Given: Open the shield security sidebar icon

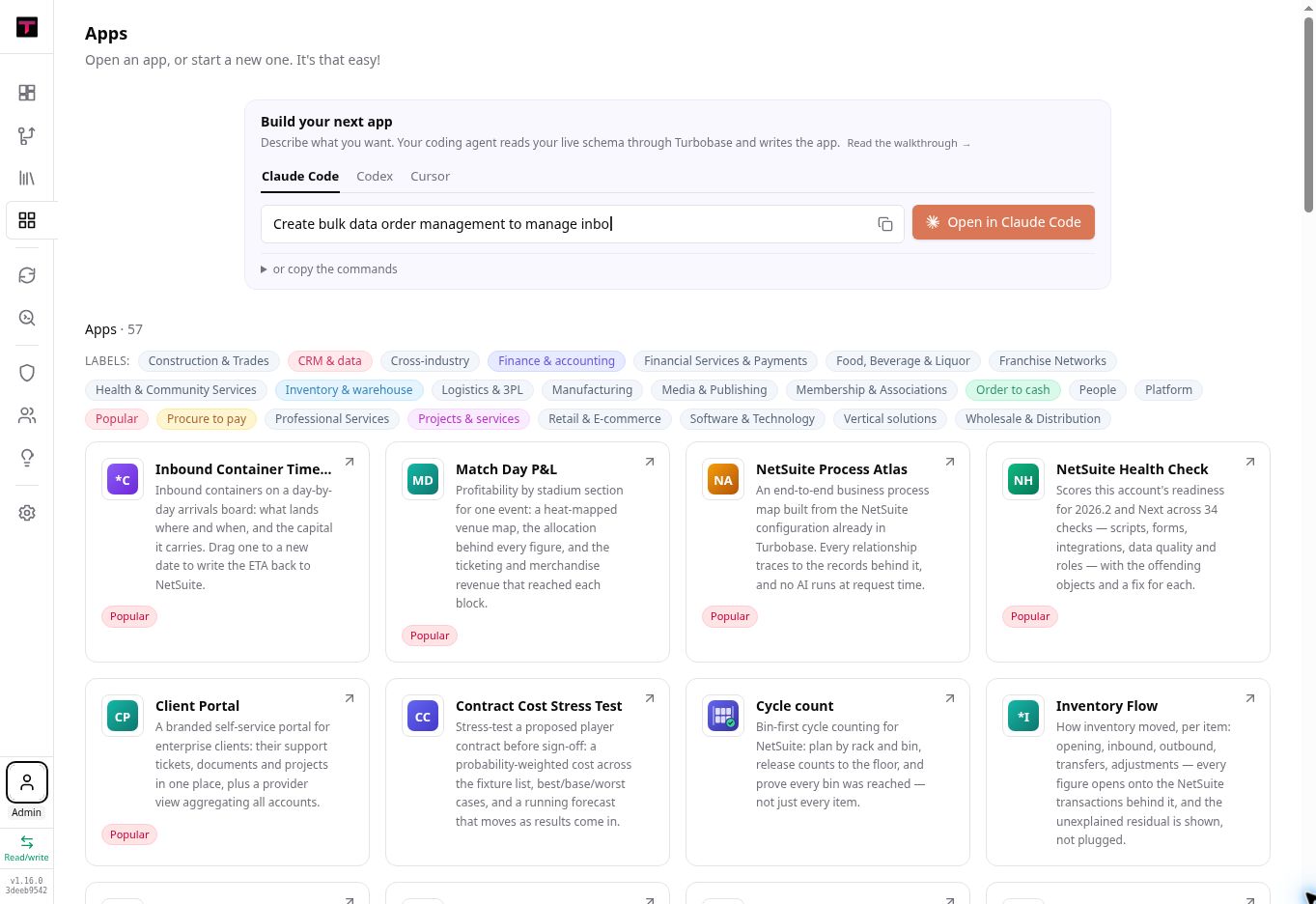Looking at the screenshot, I should coord(27,373).
